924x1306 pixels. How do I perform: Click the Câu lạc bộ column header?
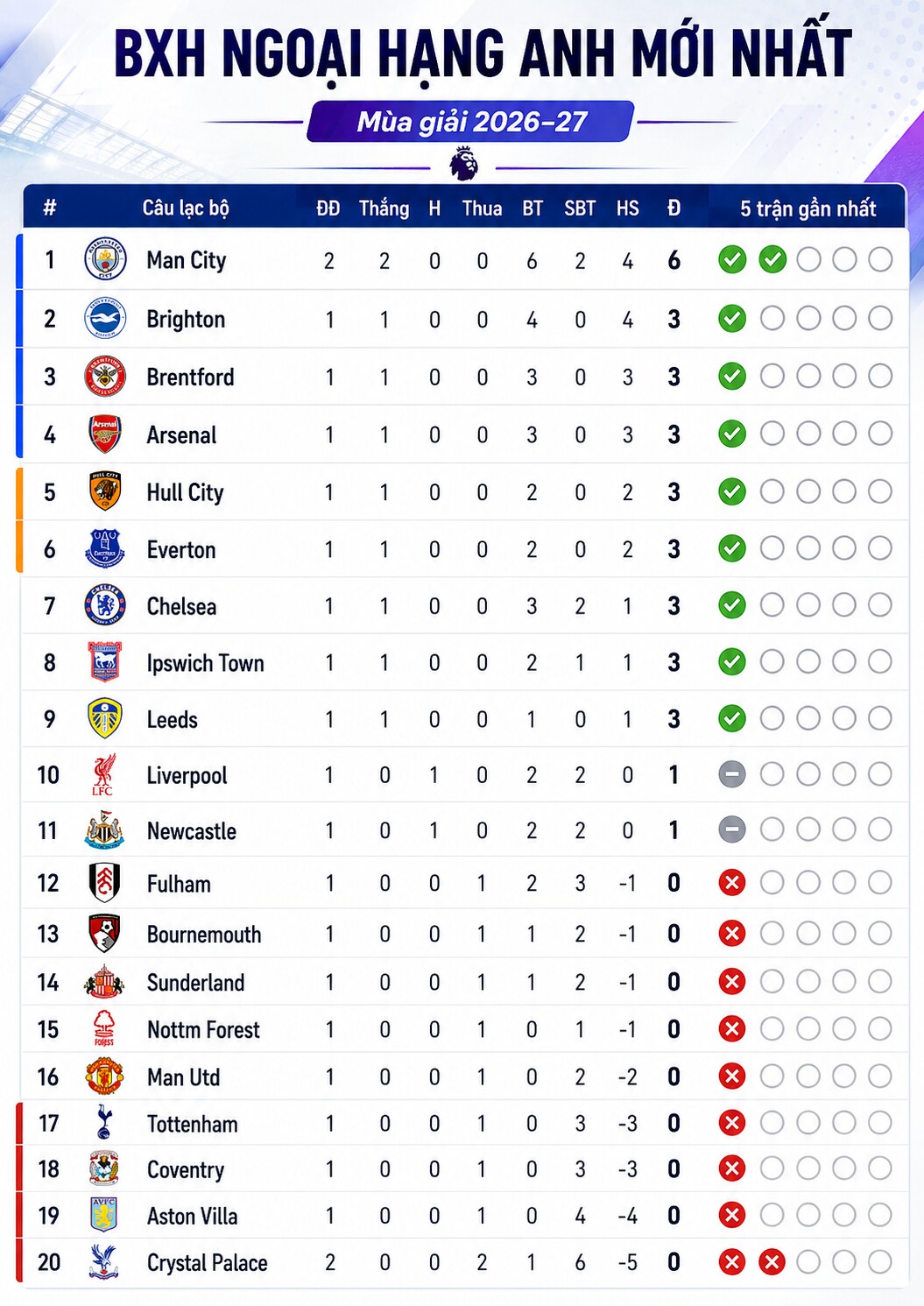pos(186,208)
